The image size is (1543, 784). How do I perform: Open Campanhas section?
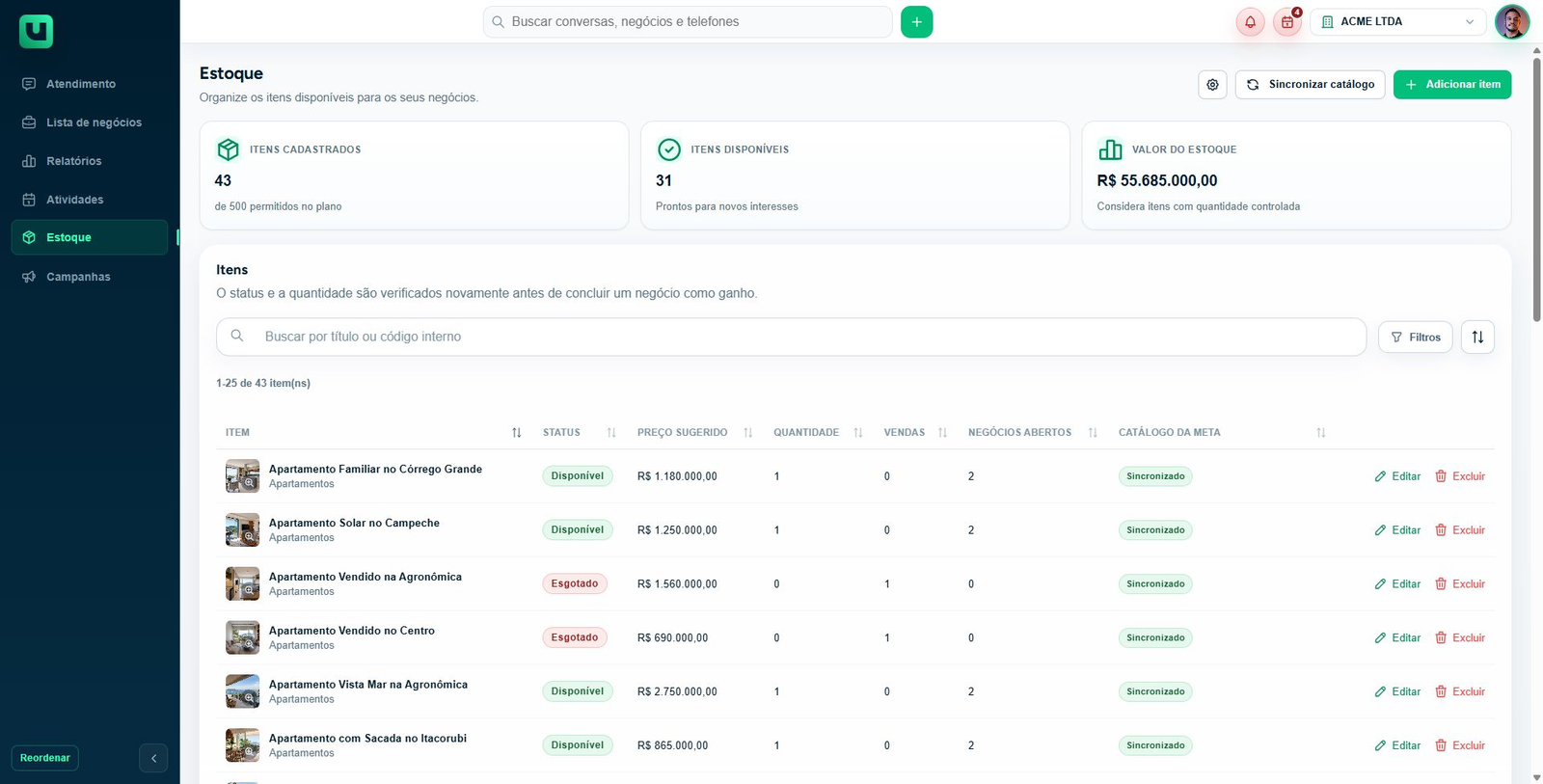(90, 277)
